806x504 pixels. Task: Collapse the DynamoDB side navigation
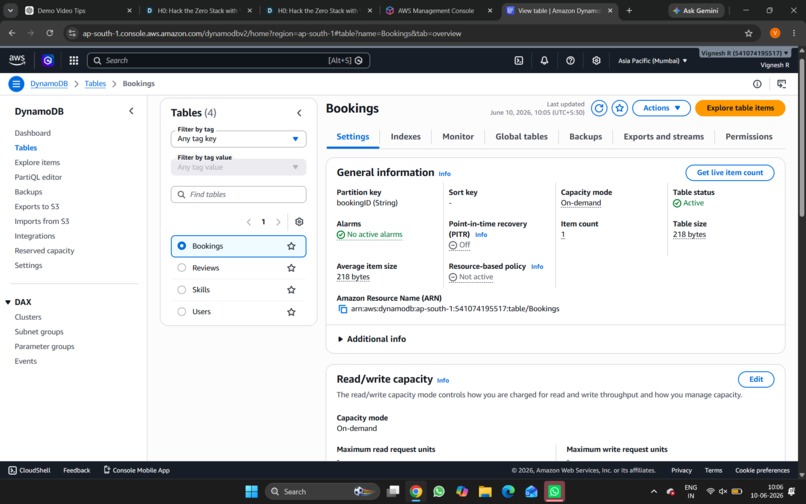pos(131,111)
